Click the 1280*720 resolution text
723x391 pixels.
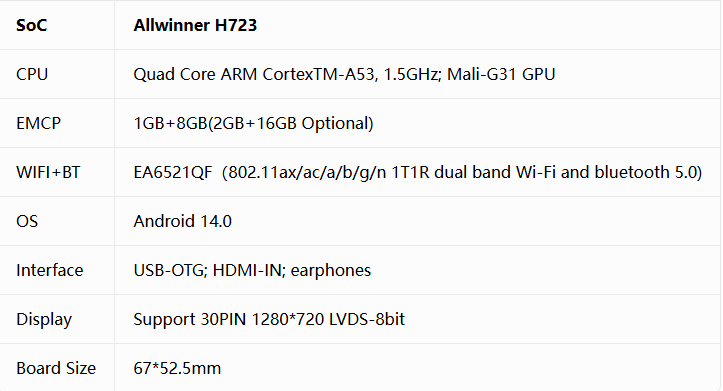(288, 319)
